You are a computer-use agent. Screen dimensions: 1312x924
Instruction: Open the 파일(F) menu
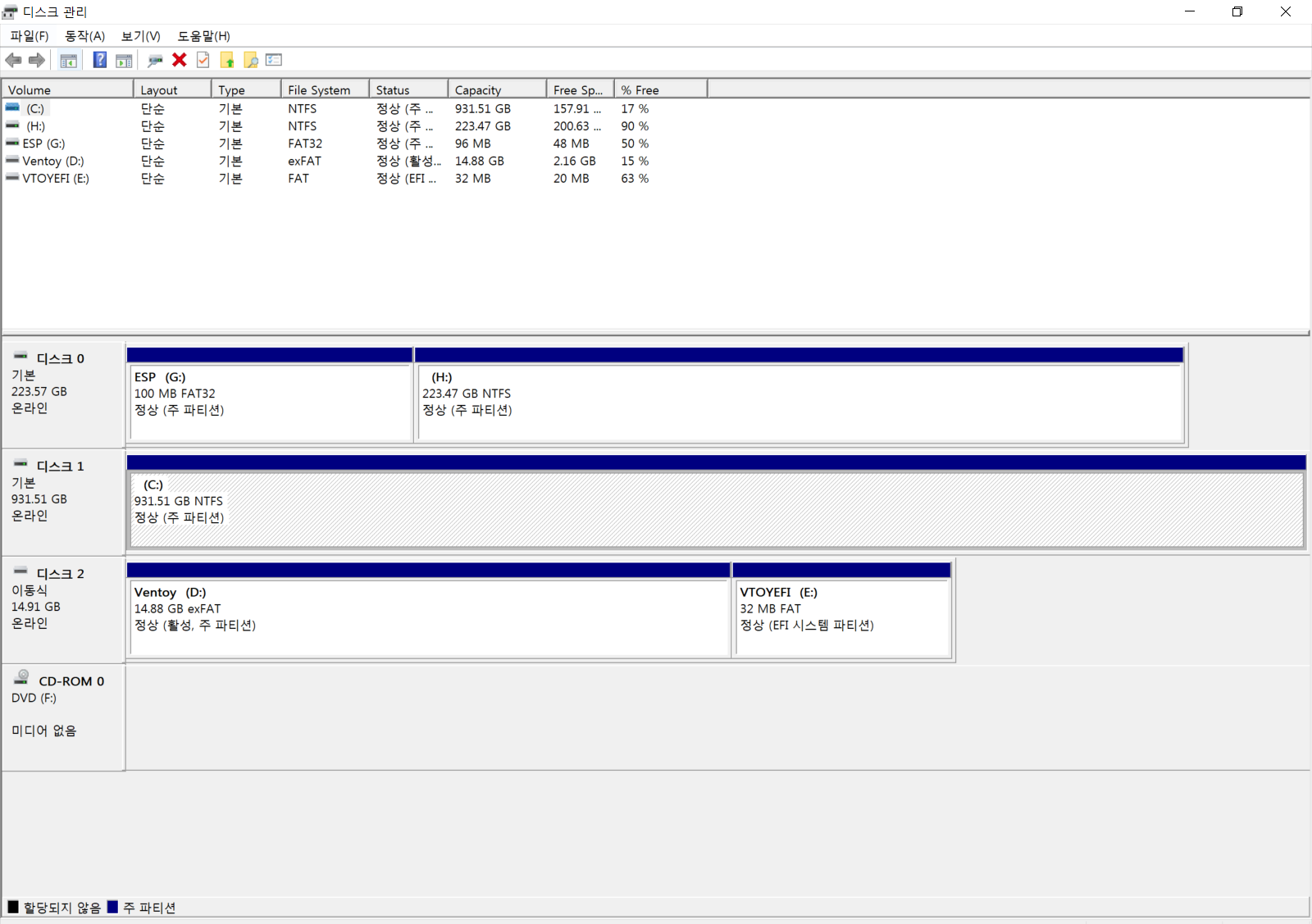coord(30,36)
